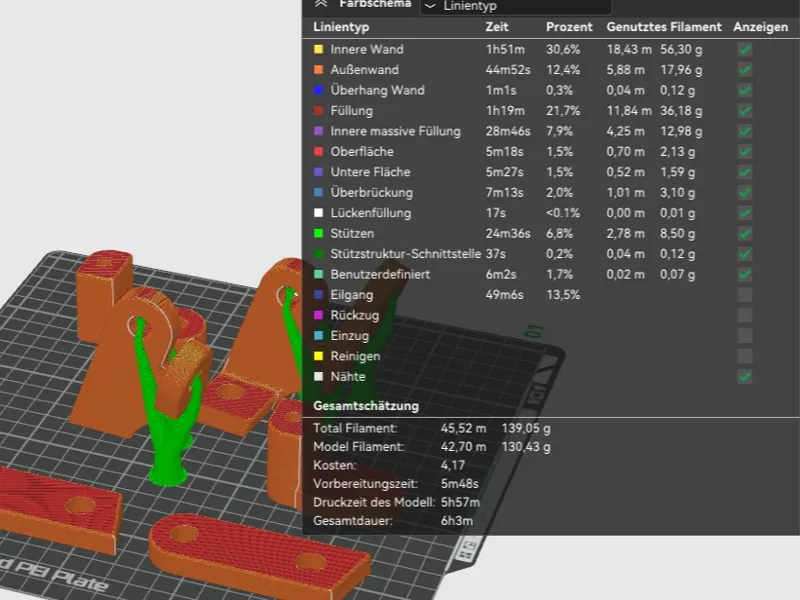This screenshot has height=600, width=800.
Task: Toggle Lückenfüllung display checkbox
Action: 744,213
